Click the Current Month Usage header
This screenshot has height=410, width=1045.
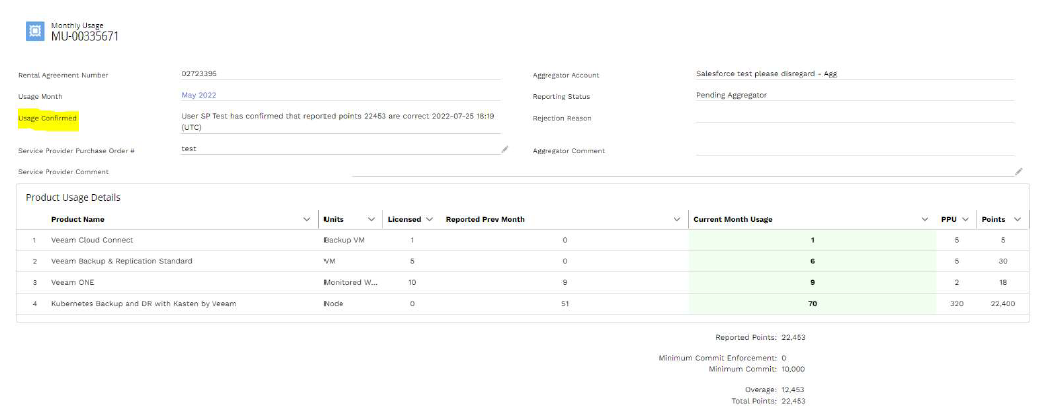pos(733,219)
